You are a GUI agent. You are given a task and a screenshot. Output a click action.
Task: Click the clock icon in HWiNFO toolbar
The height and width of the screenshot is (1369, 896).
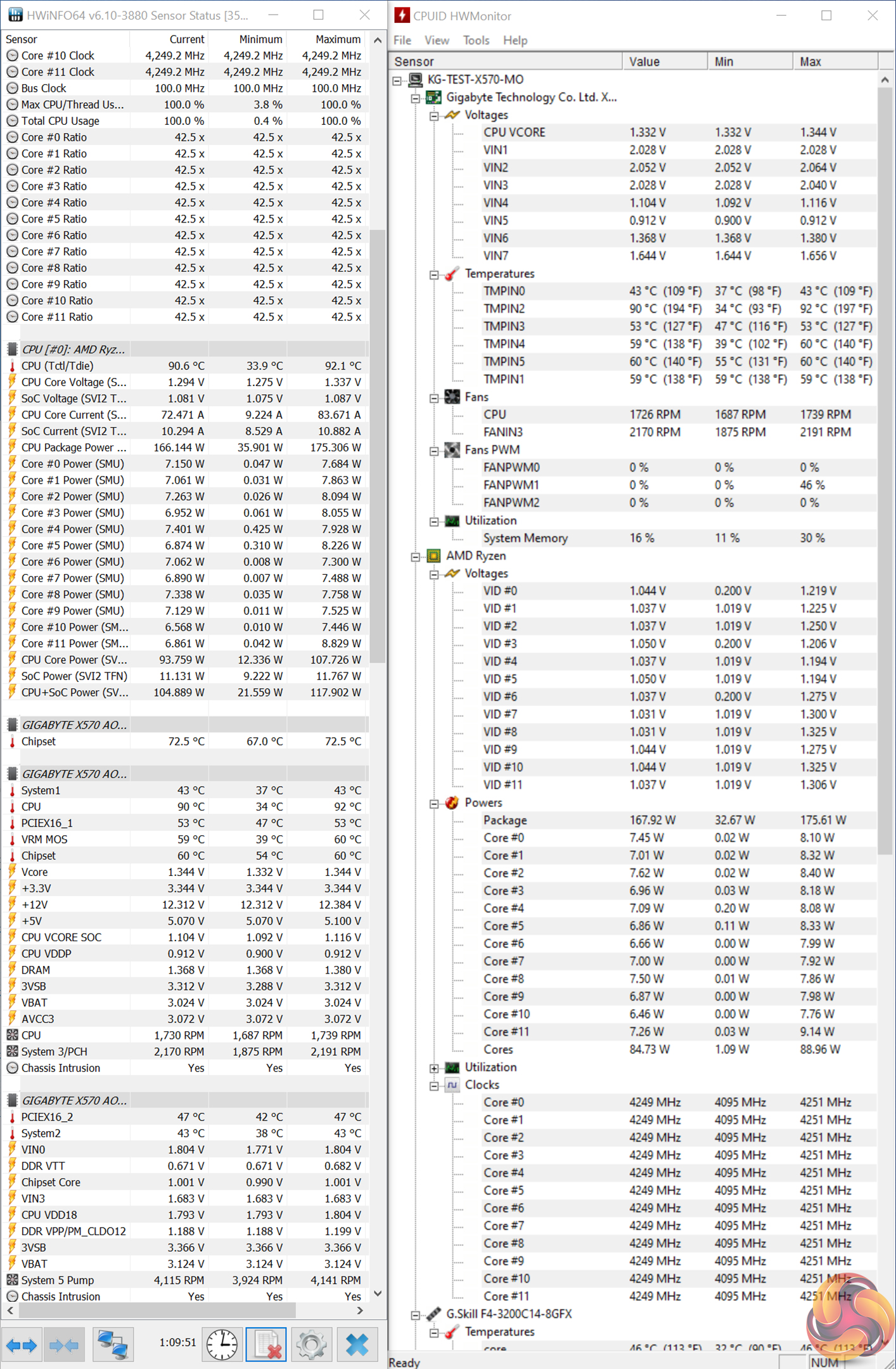click(x=222, y=1344)
